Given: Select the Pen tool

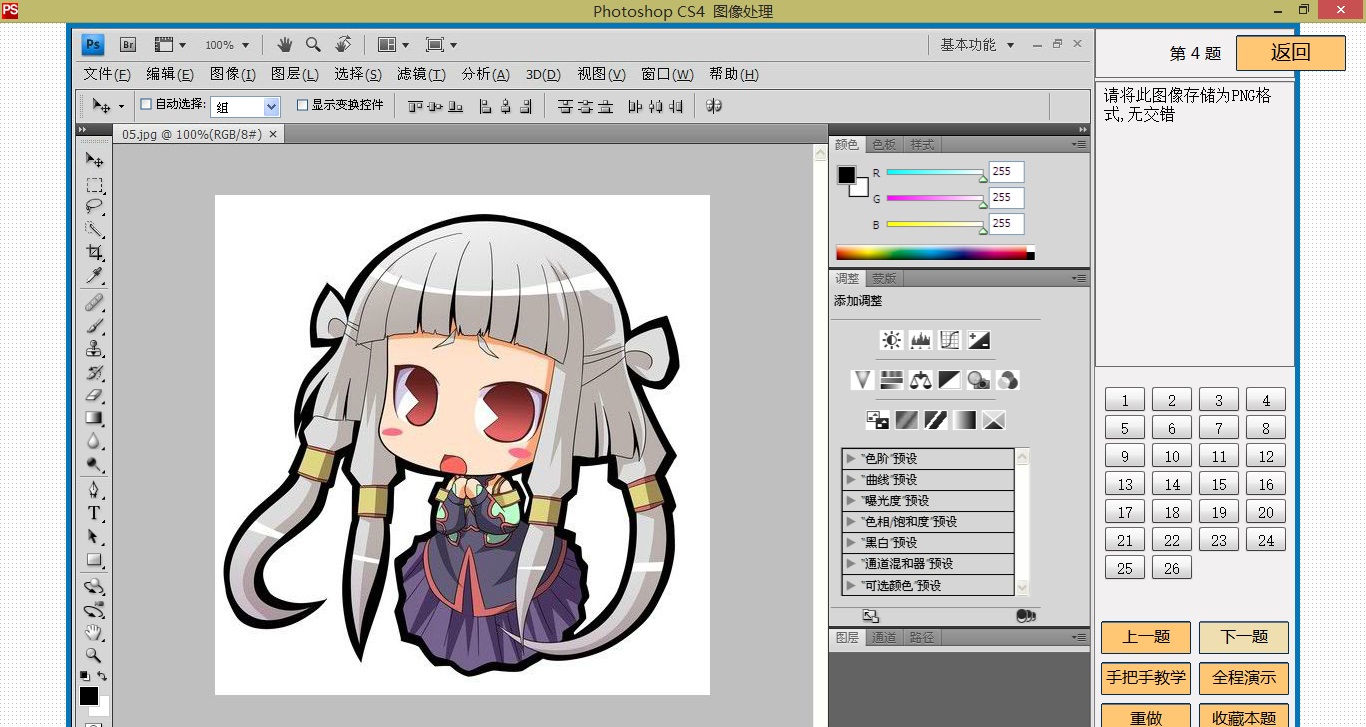Looking at the screenshot, I should click(94, 490).
